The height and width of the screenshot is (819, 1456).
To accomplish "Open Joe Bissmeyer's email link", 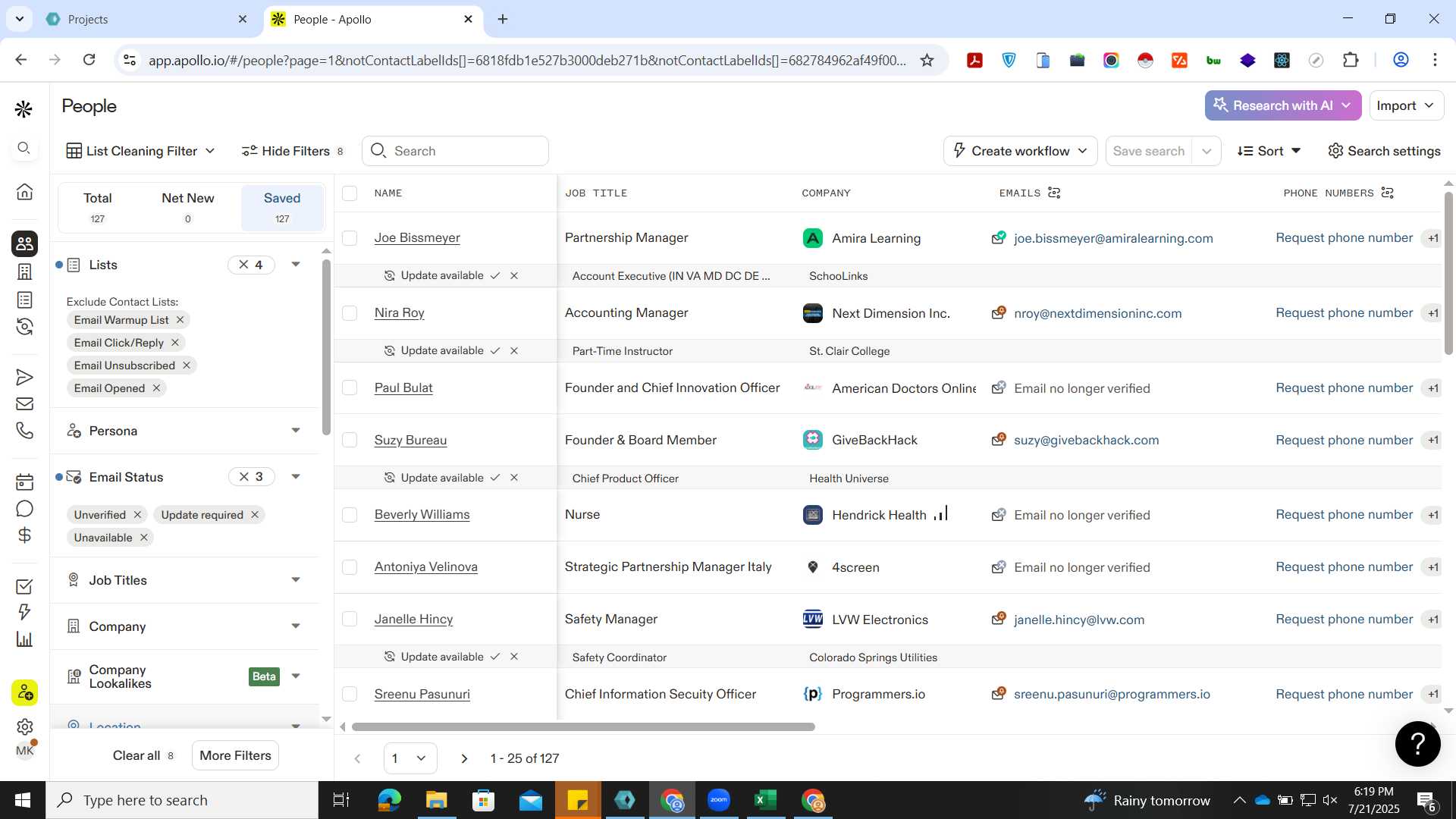I will tap(1113, 238).
